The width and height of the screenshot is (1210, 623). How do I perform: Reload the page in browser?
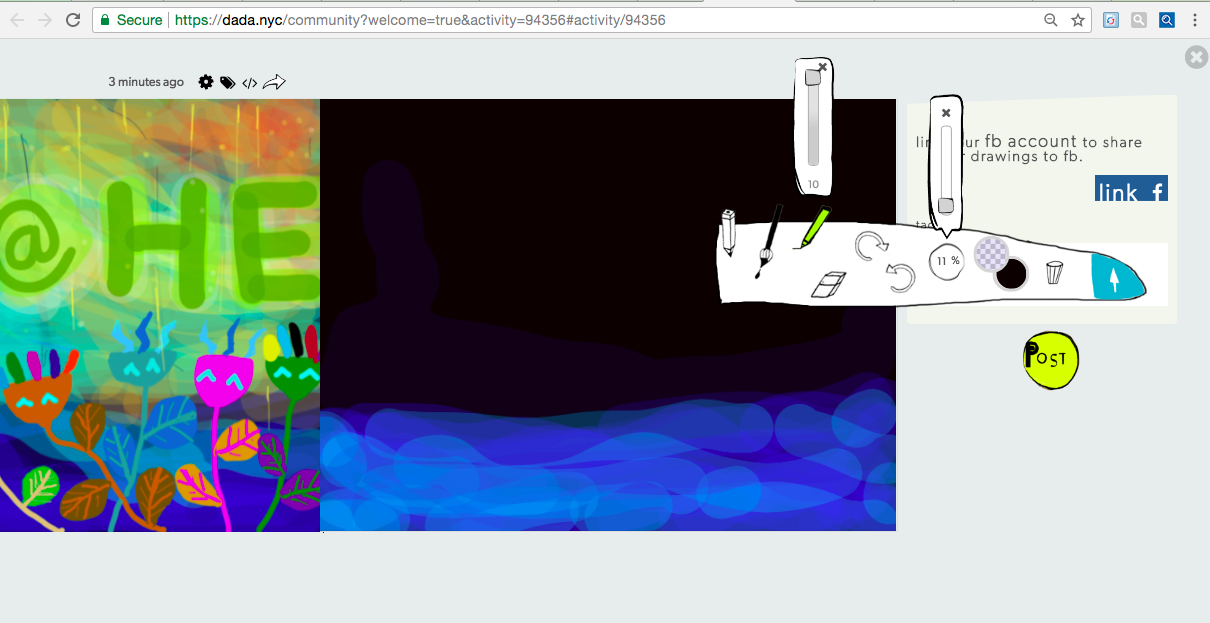[72, 20]
